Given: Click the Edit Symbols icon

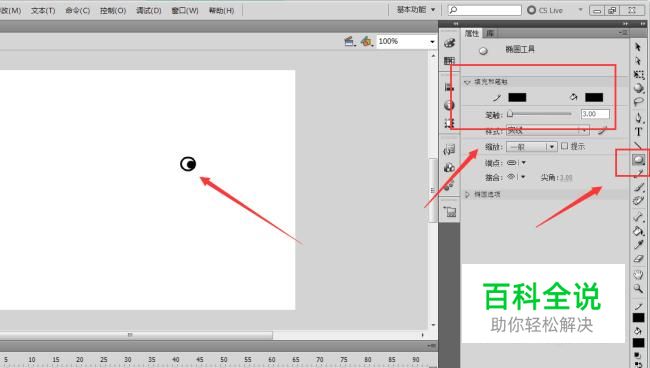Looking at the screenshot, I should tap(366, 41).
